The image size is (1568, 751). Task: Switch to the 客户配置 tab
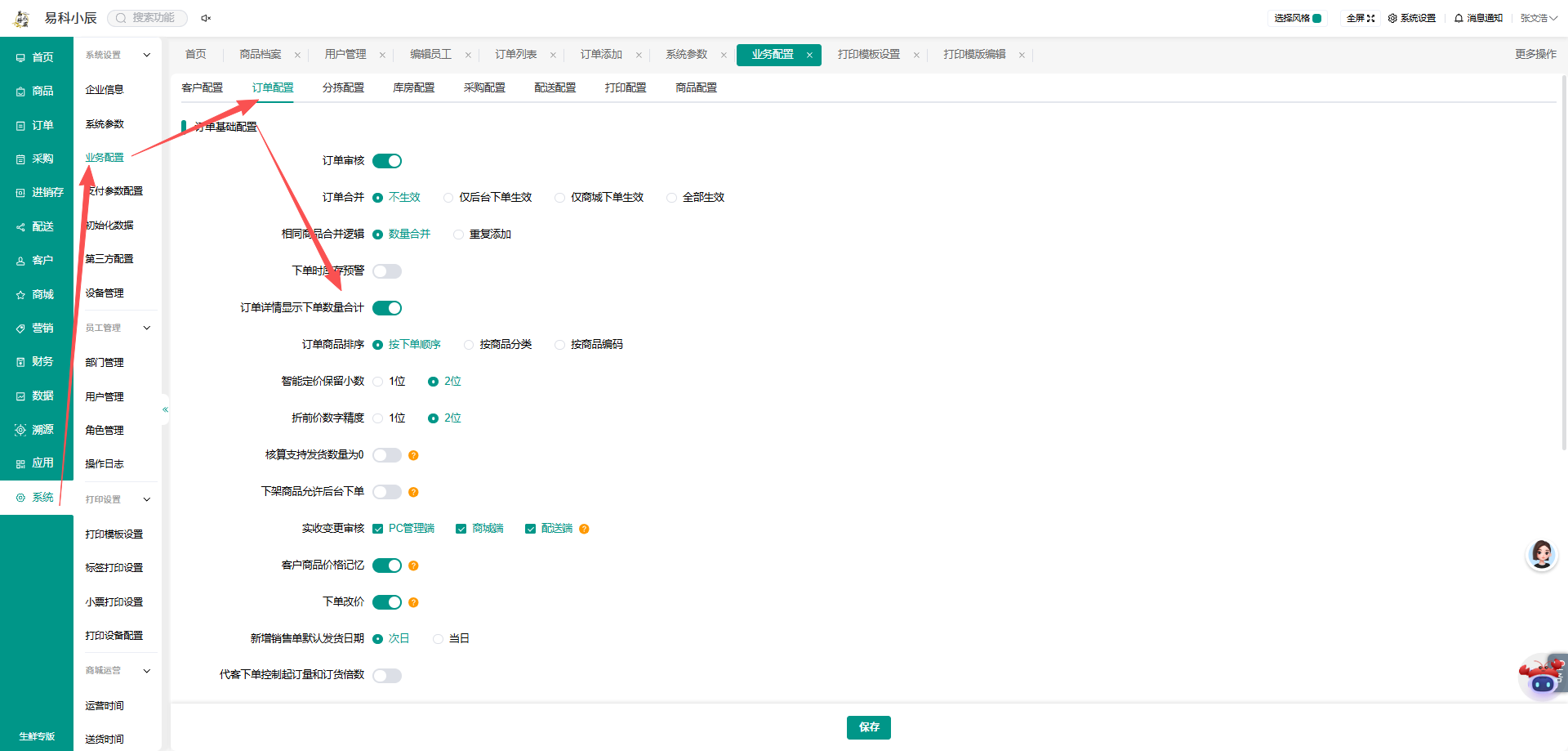click(202, 87)
